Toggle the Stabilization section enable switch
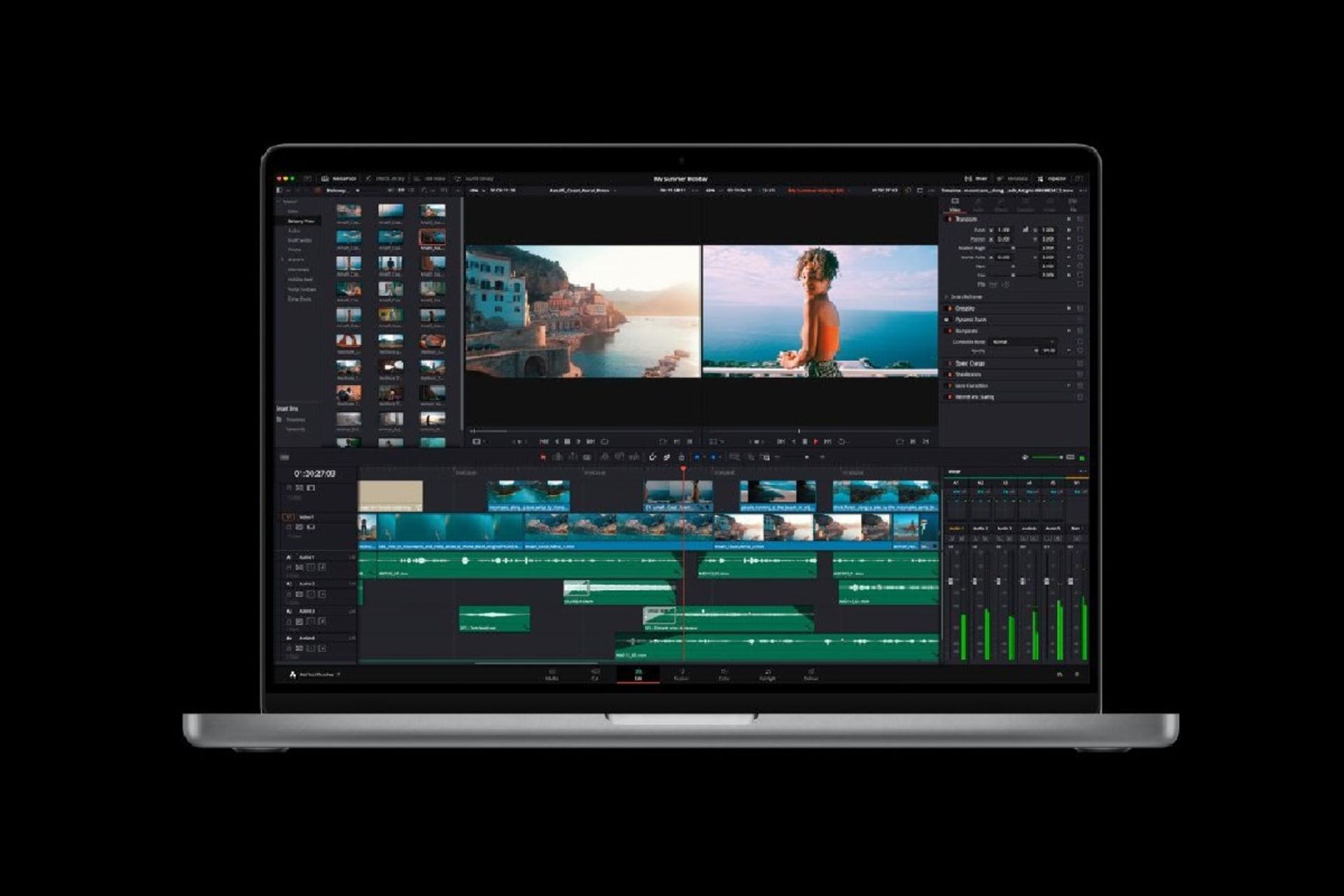The width and height of the screenshot is (1344, 896). [x=950, y=374]
